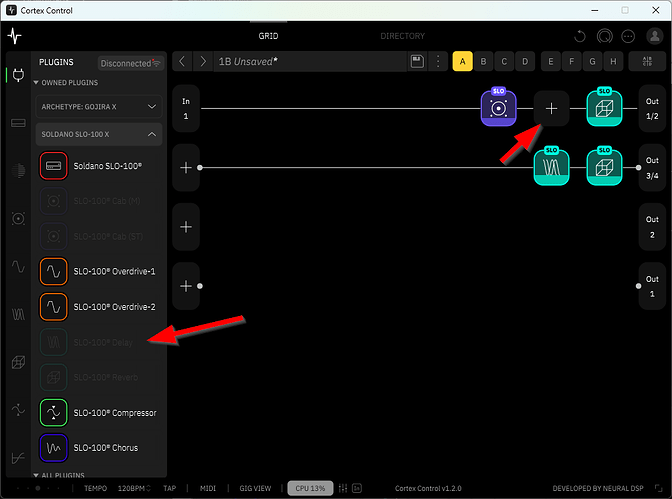The height and width of the screenshot is (499, 672).
Task: Click the CPU 13% meter
Action: coord(310,488)
